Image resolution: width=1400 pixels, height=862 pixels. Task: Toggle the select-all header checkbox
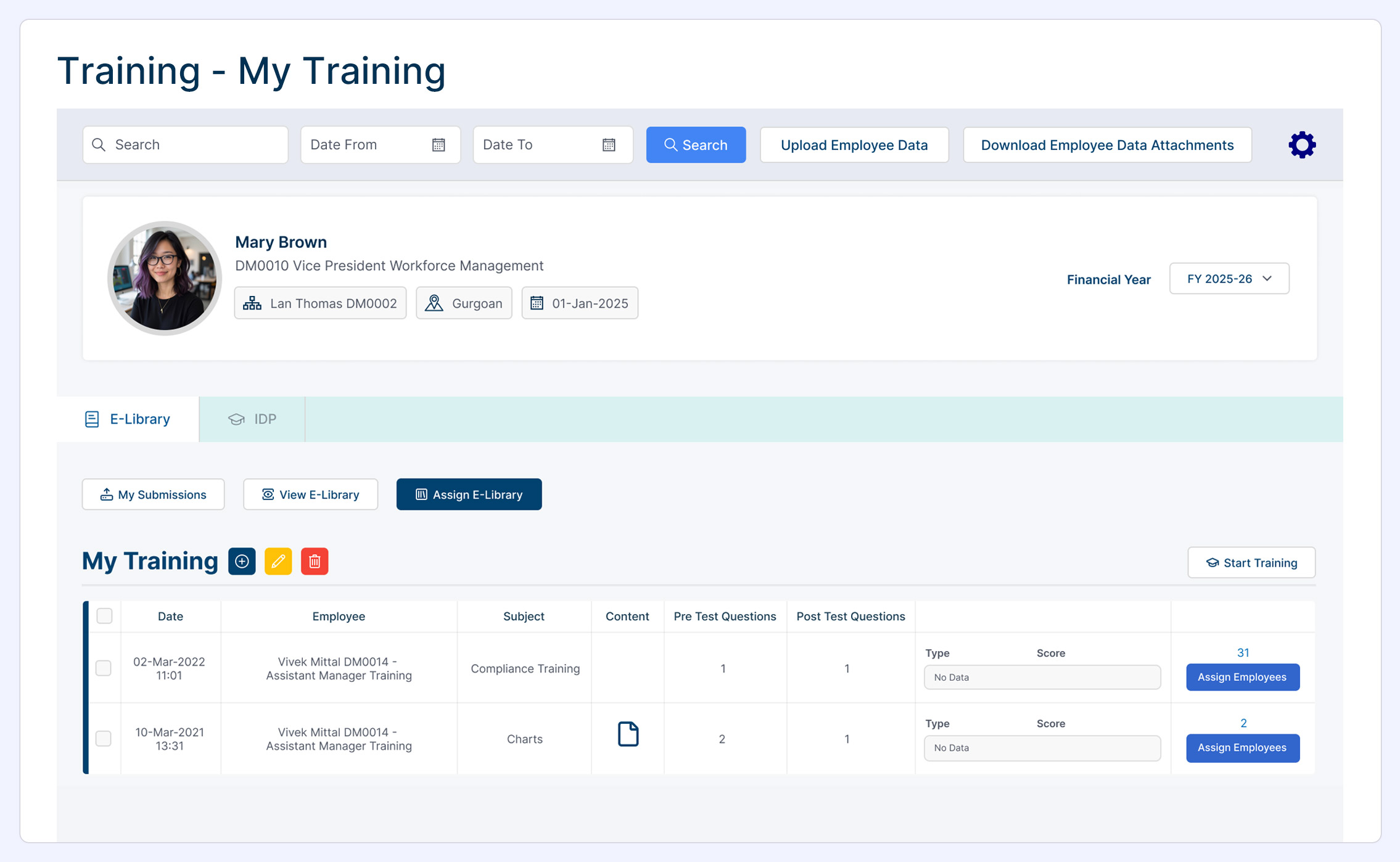click(x=104, y=615)
